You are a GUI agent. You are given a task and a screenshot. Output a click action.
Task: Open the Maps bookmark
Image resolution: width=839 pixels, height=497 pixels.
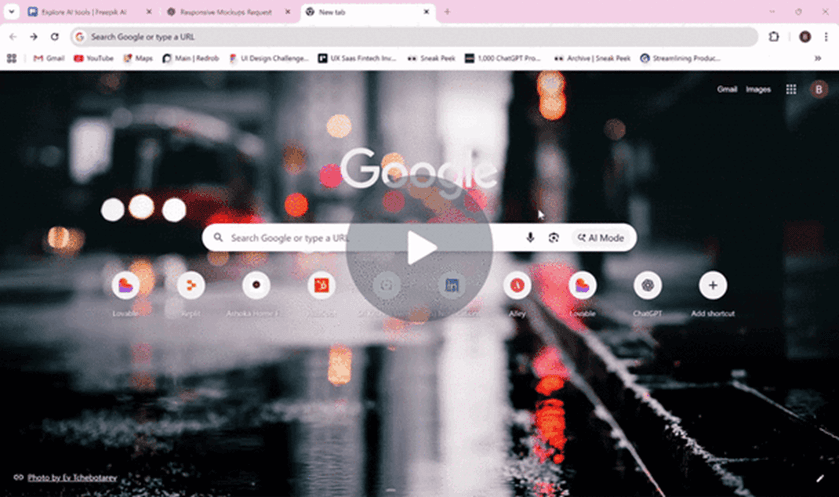tap(138, 58)
